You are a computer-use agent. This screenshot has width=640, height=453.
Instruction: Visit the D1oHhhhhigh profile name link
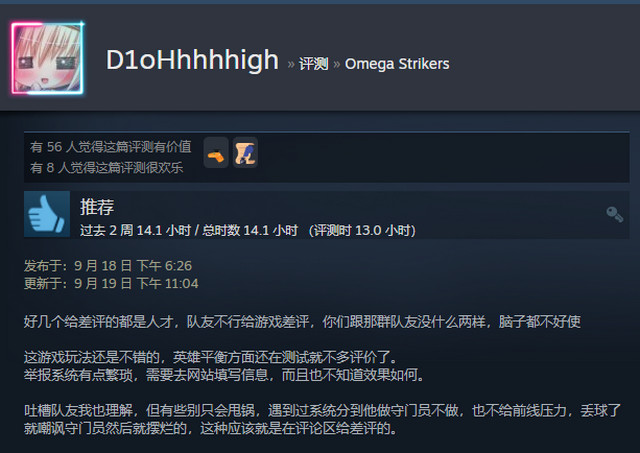(192, 60)
